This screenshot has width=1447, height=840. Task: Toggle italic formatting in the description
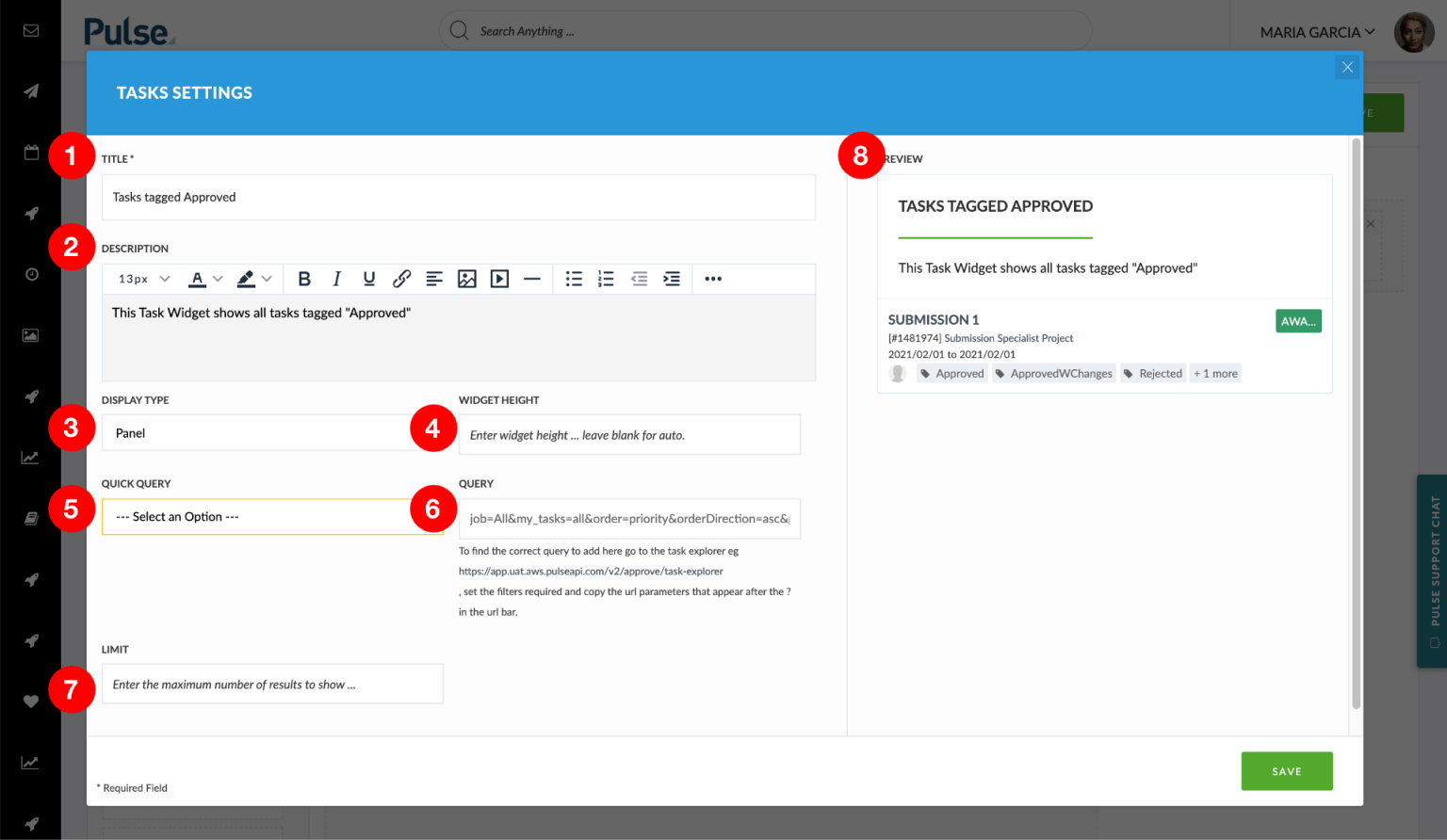pos(336,278)
